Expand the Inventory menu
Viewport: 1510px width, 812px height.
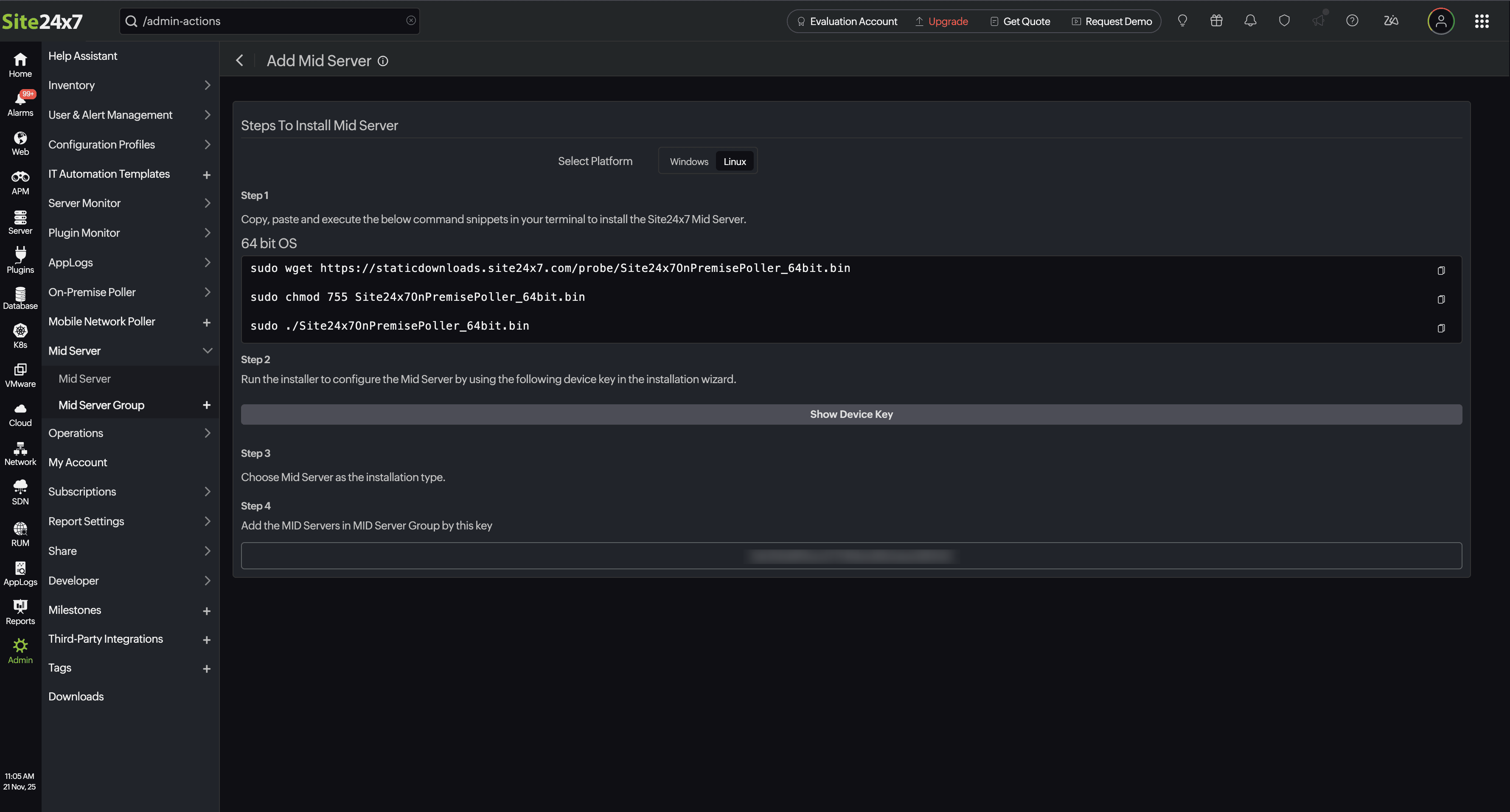pos(72,85)
